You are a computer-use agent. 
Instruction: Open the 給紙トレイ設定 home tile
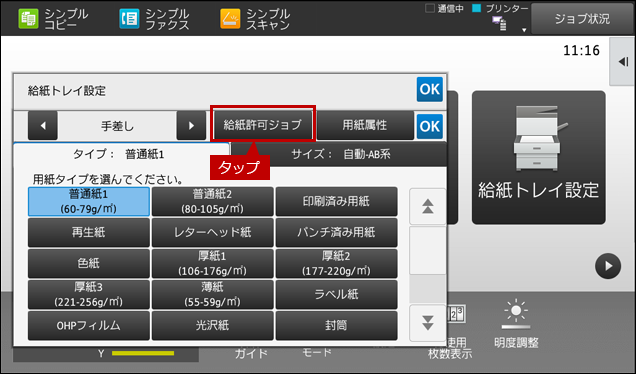click(x=539, y=157)
